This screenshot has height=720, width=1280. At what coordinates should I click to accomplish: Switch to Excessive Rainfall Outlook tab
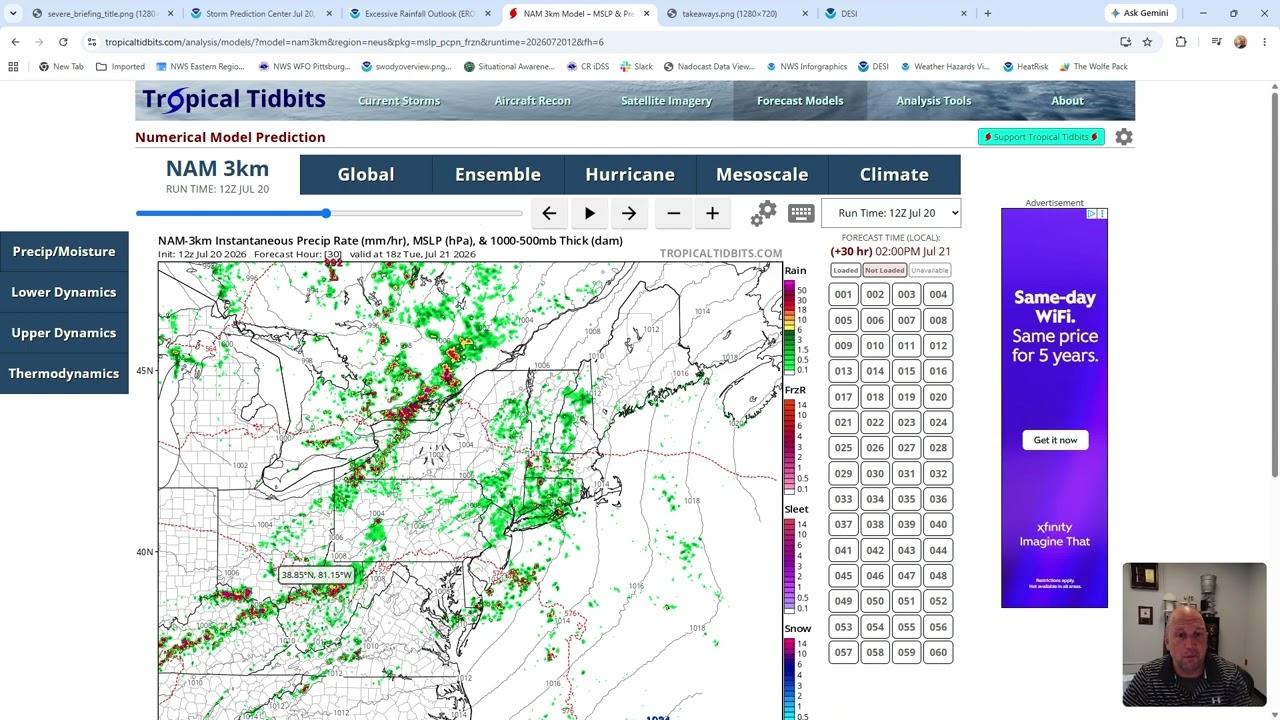(x=419, y=13)
